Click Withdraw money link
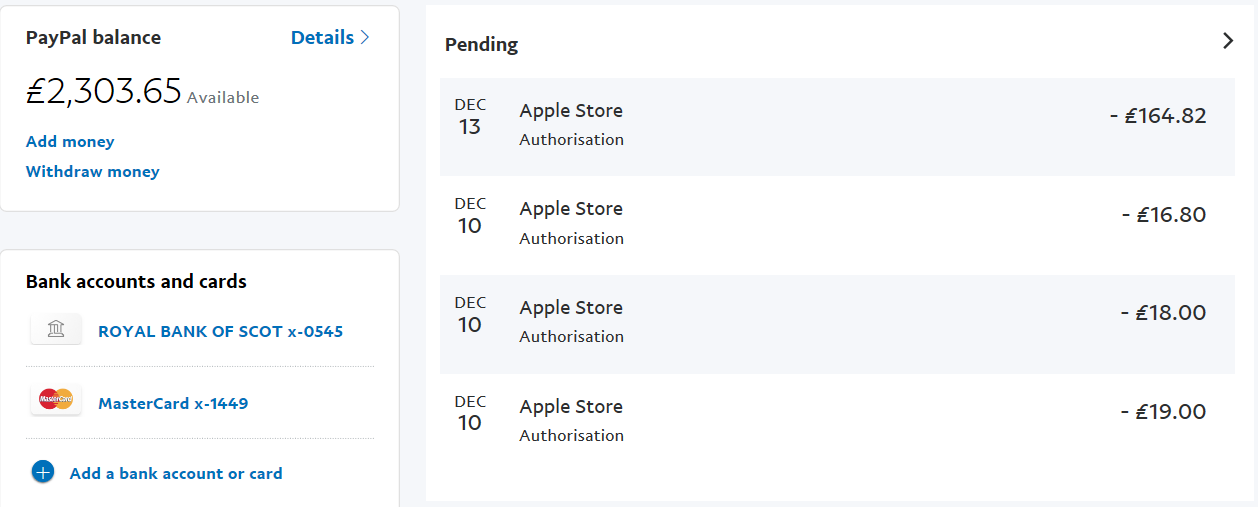The height and width of the screenshot is (507, 1258). (93, 171)
